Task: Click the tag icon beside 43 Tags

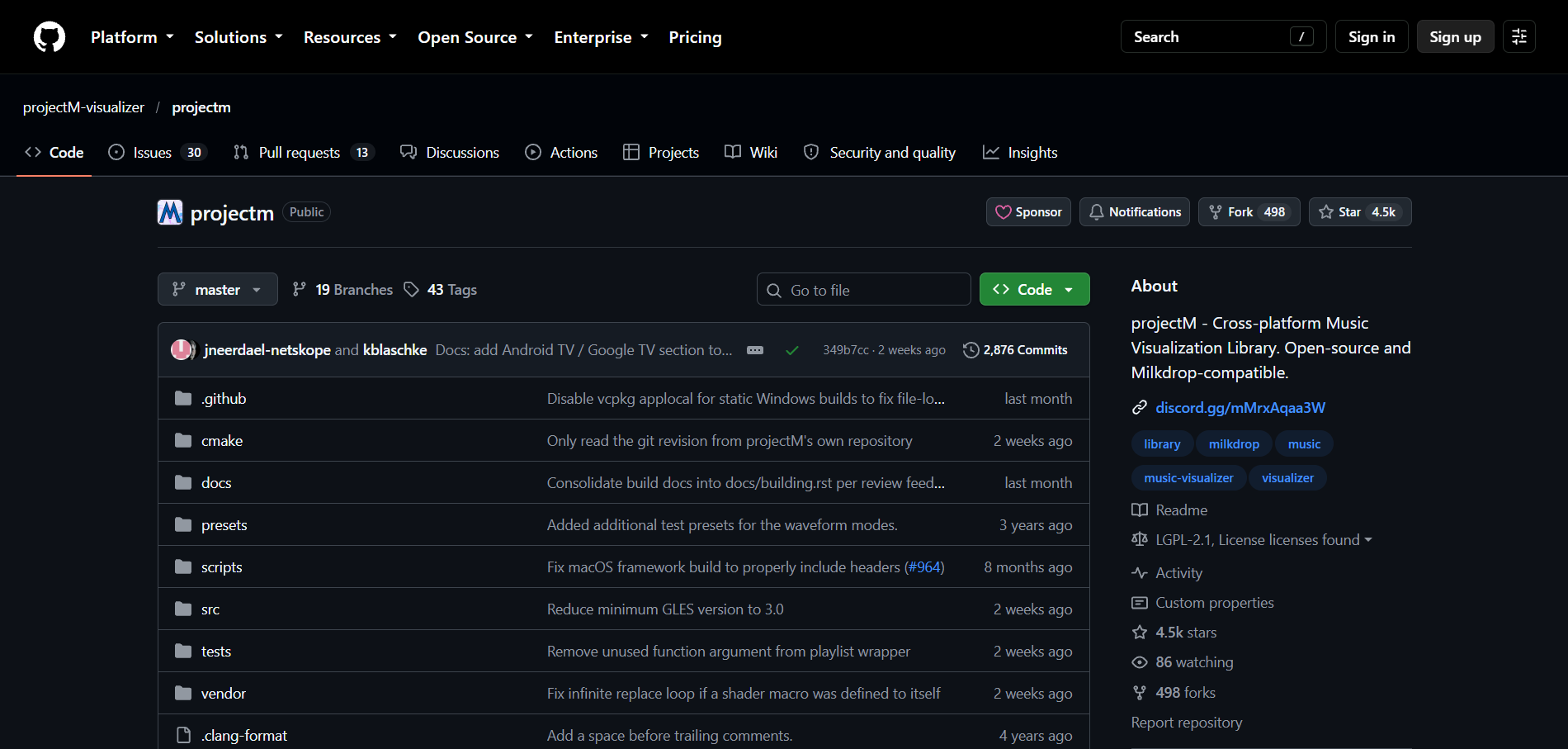Action: [x=411, y=289]
